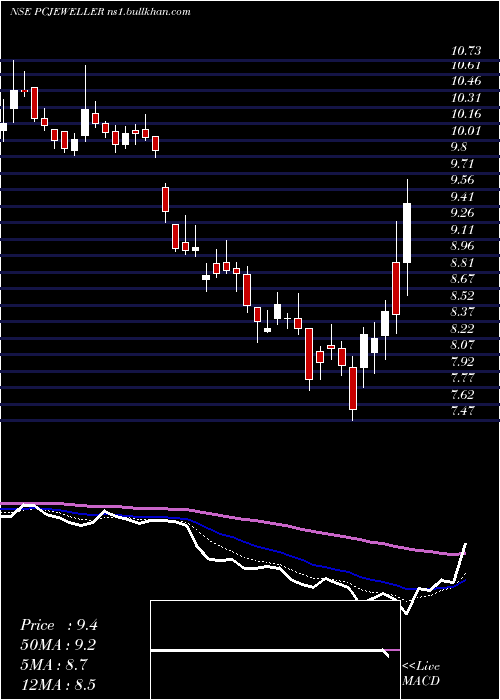Click the 8.07 price level label
Viewport: 500px width, 700px height.
point(463,345)
